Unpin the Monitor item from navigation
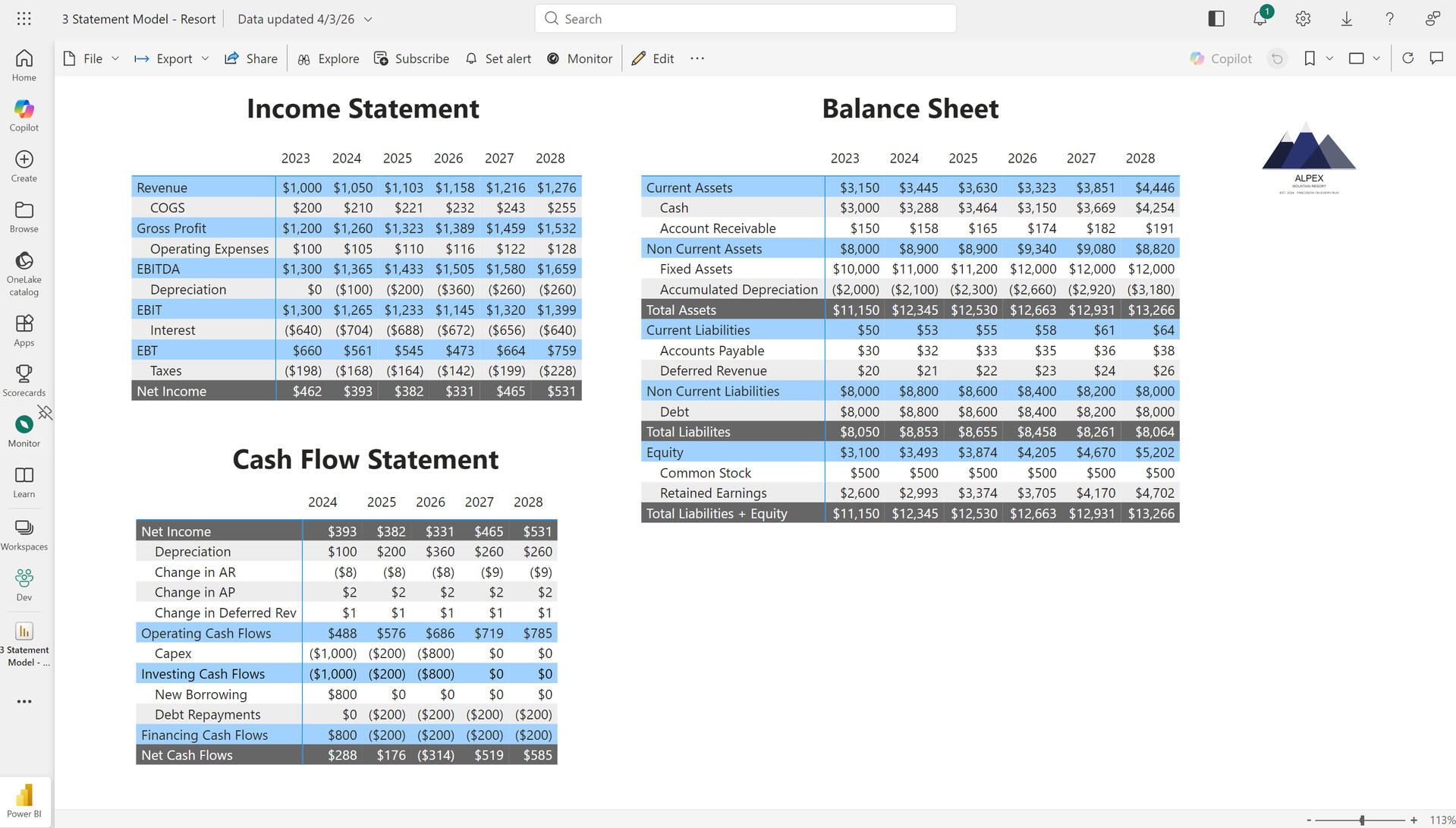1456x828 pixels. (46, 413)
